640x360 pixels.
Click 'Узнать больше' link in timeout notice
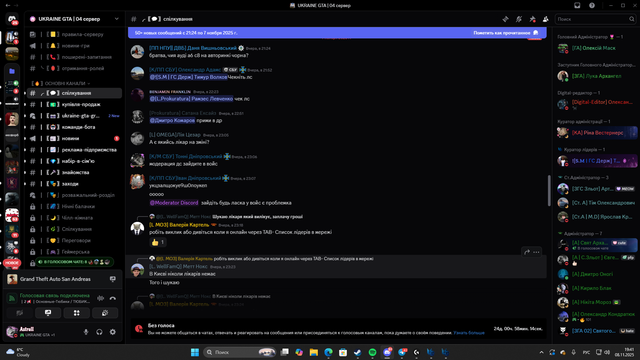(469, 333)
